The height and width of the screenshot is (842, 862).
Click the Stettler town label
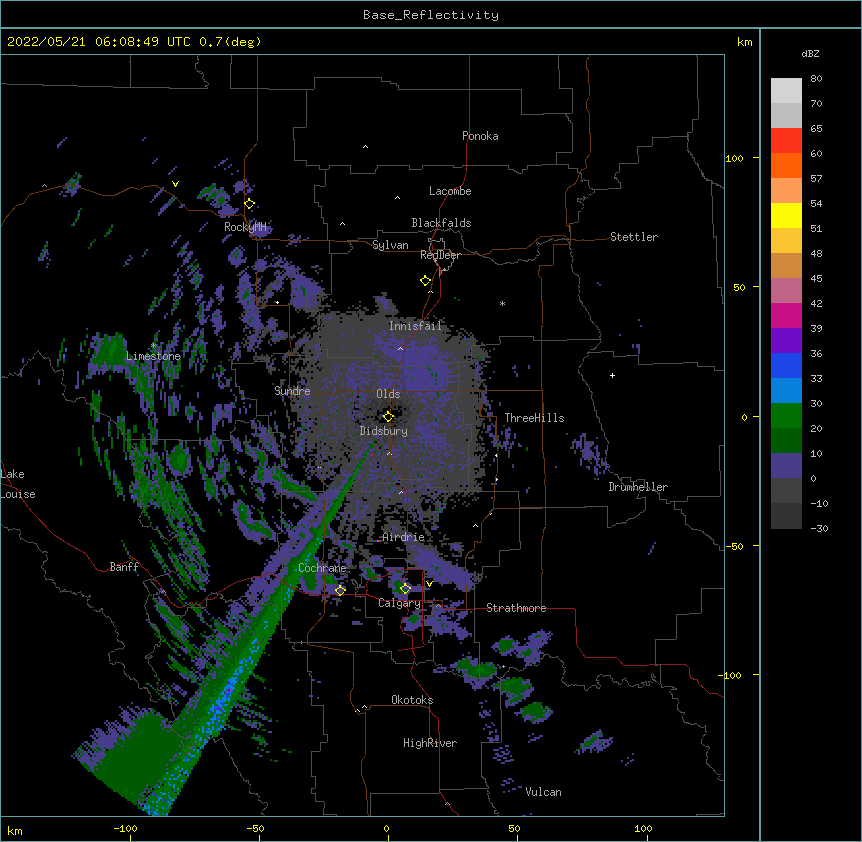pyautogui.click(x=634, y=237)
